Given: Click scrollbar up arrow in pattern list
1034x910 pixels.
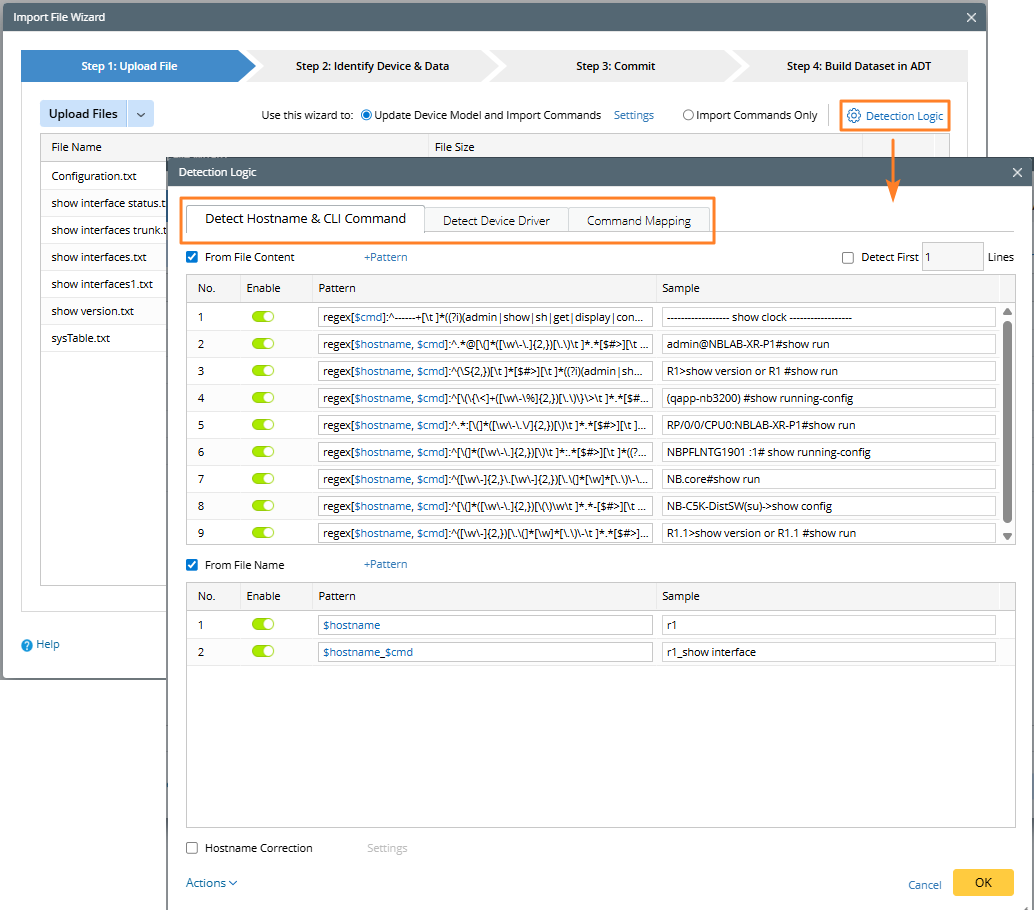Looking at the screenshot, I should point(1007,312).
